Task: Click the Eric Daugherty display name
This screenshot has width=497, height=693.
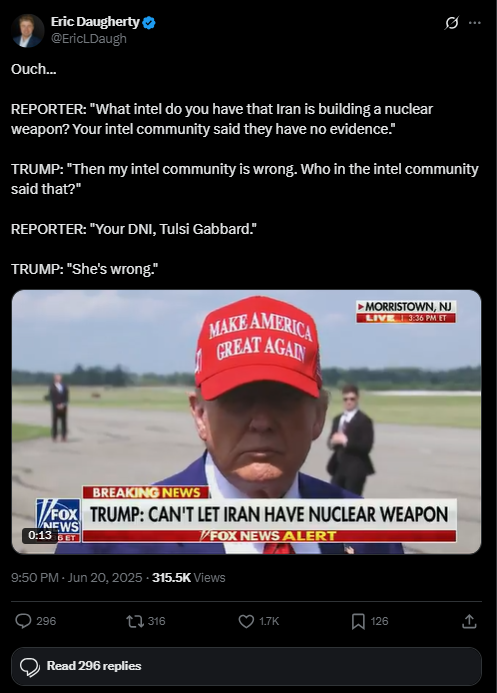Action: 95,22
